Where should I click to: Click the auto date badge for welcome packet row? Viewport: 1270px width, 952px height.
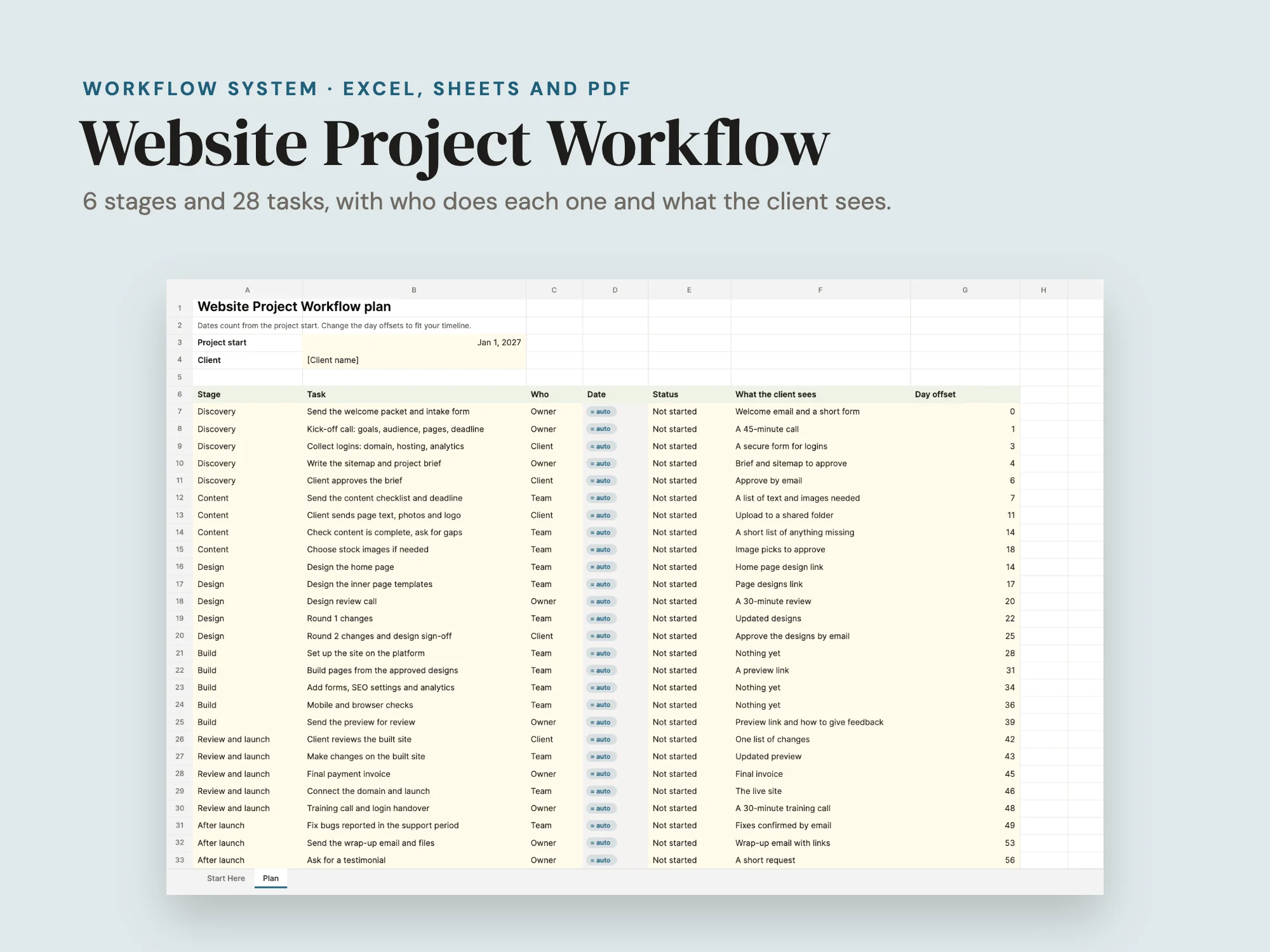tap(601, 412)
